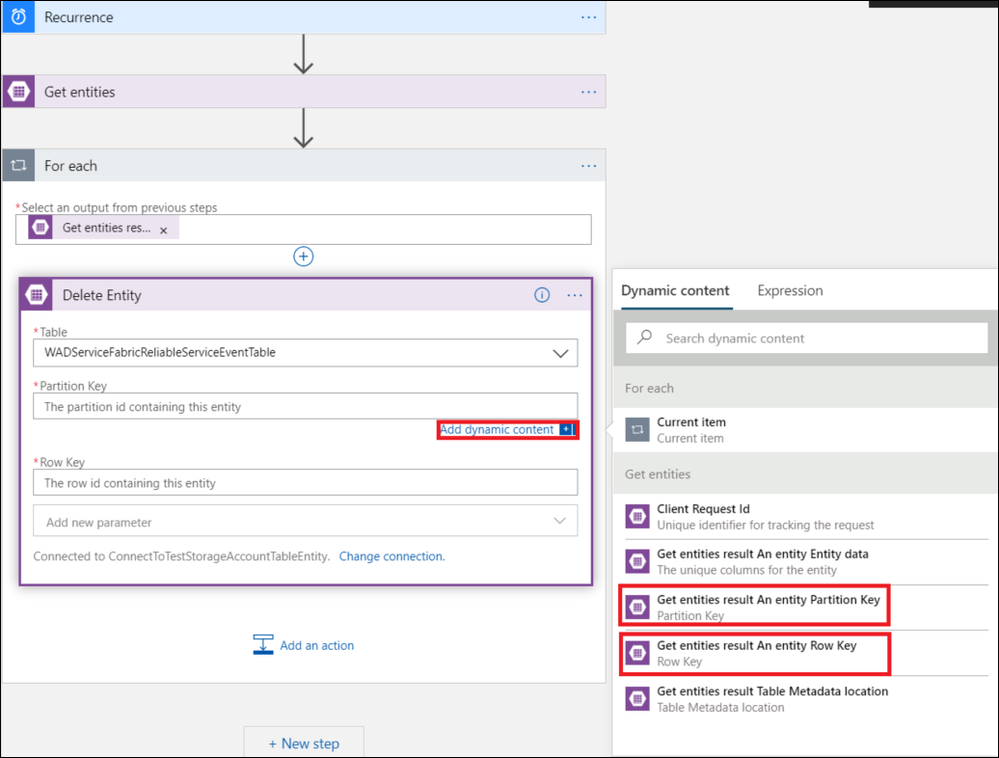
Task: Click the Current item loop icon
Action: click(637, 430)
